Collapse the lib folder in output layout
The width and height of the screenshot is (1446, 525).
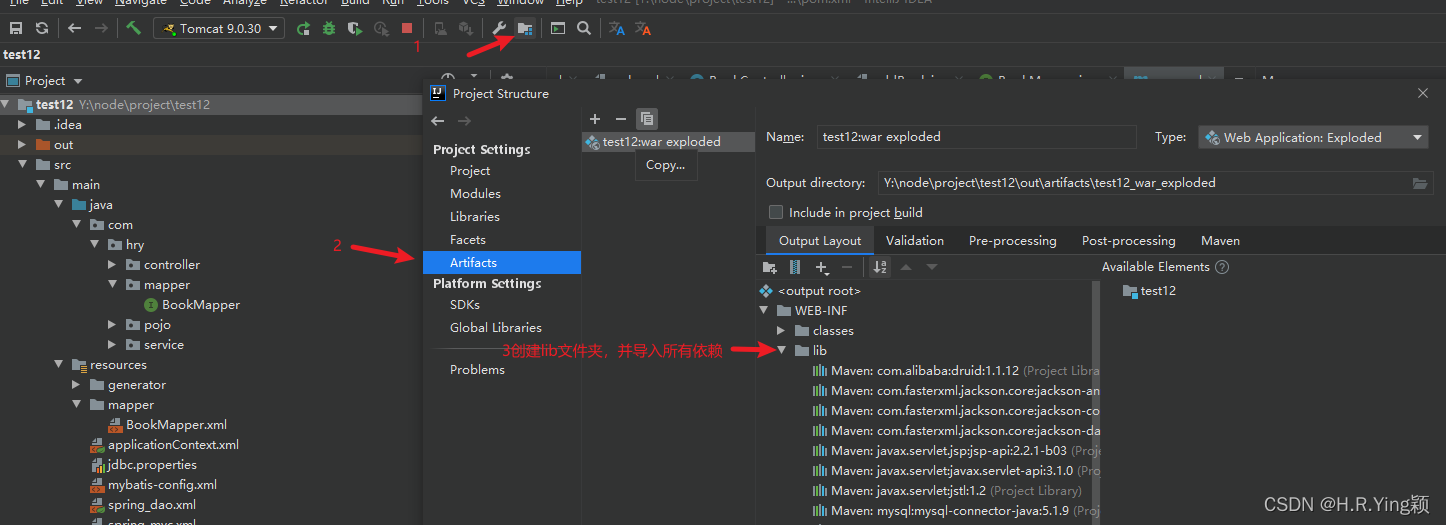click(x=782, y=351)
